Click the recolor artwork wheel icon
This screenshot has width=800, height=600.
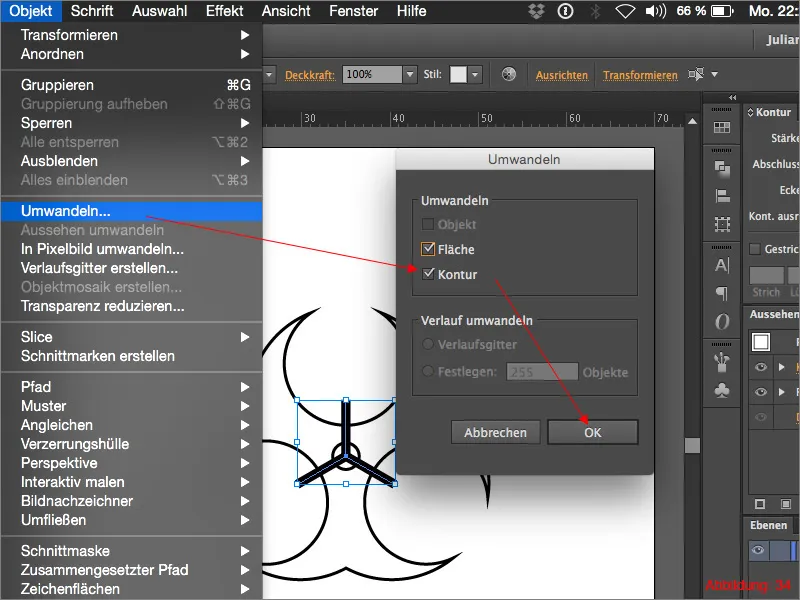coord(508,74)
